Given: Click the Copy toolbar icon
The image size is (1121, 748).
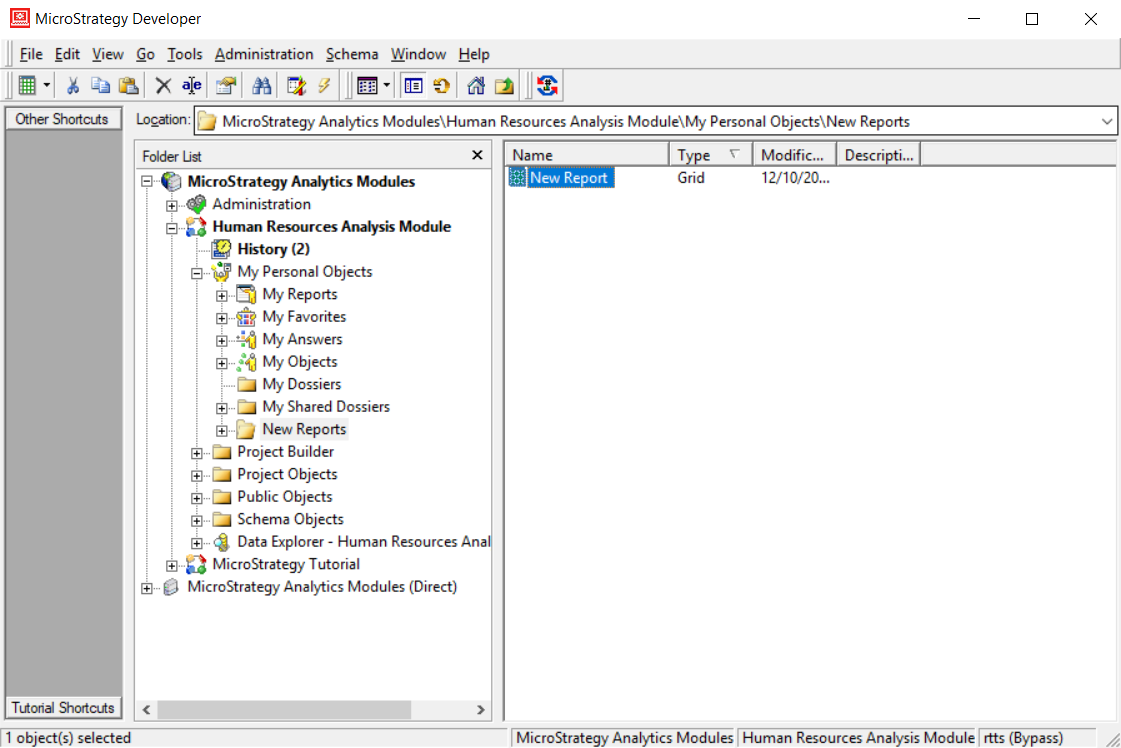Looking at the screenshot, I should coord(100,86).
